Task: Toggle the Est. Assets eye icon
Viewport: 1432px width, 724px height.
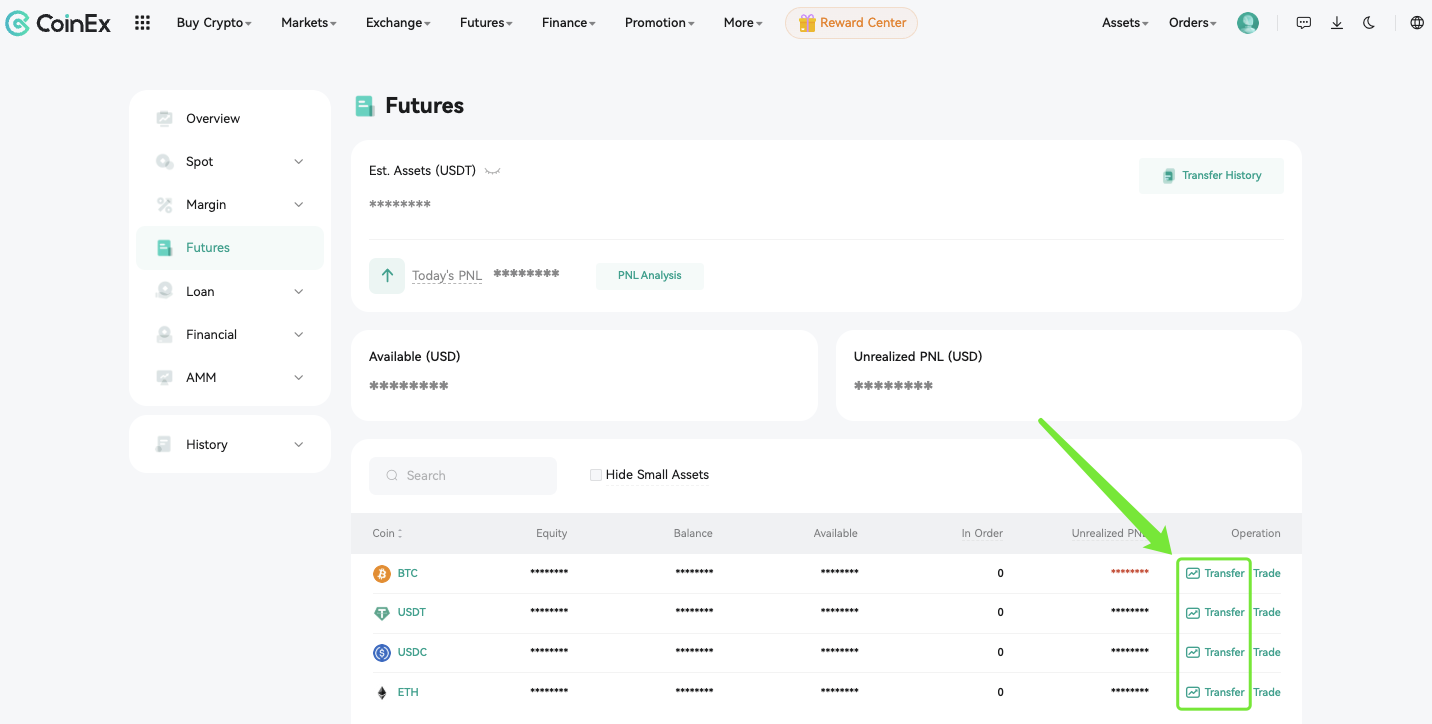Action: point(493,171)
